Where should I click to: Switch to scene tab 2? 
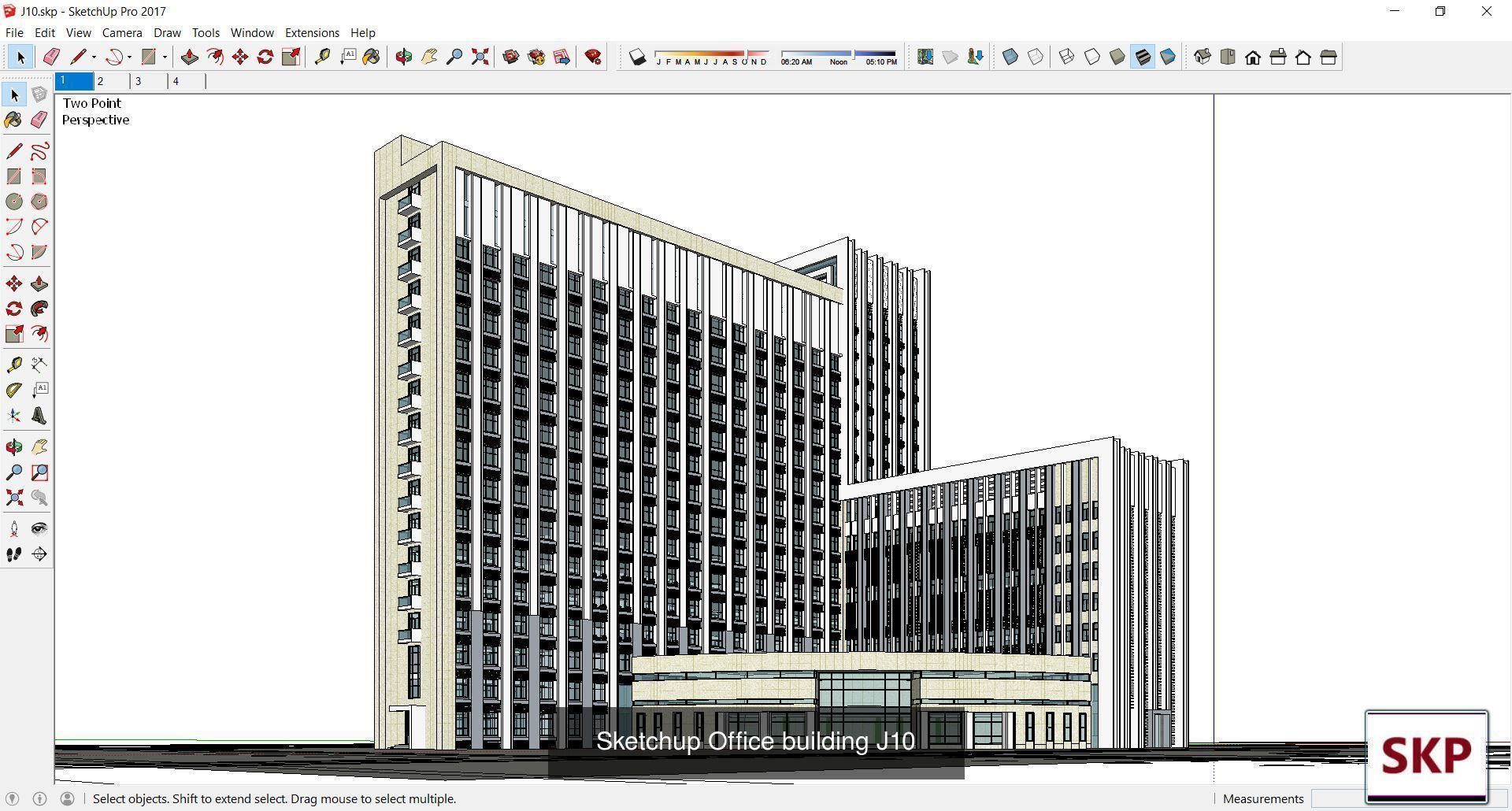pyautogui.click(x=111, y=80)
